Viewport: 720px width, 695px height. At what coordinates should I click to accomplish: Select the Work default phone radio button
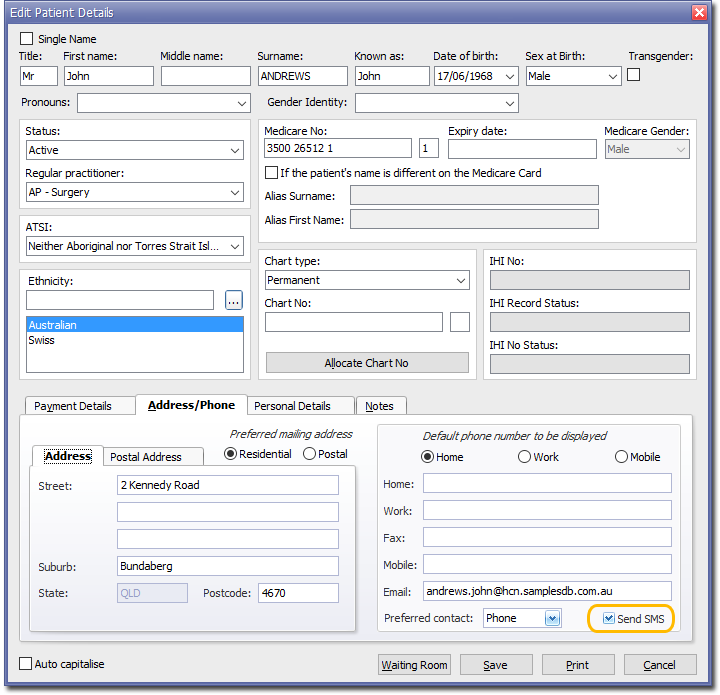click(524, 457)
